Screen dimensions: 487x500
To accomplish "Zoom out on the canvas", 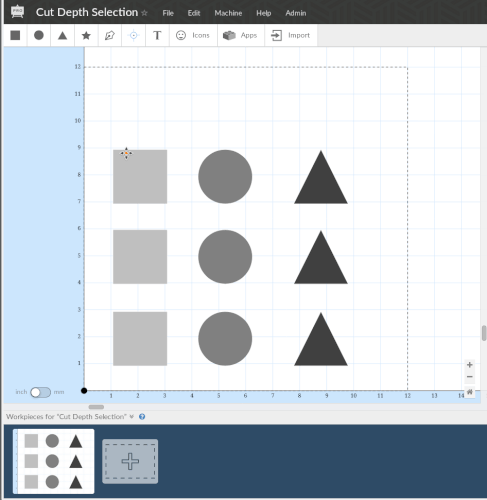I will pos(470,377).
